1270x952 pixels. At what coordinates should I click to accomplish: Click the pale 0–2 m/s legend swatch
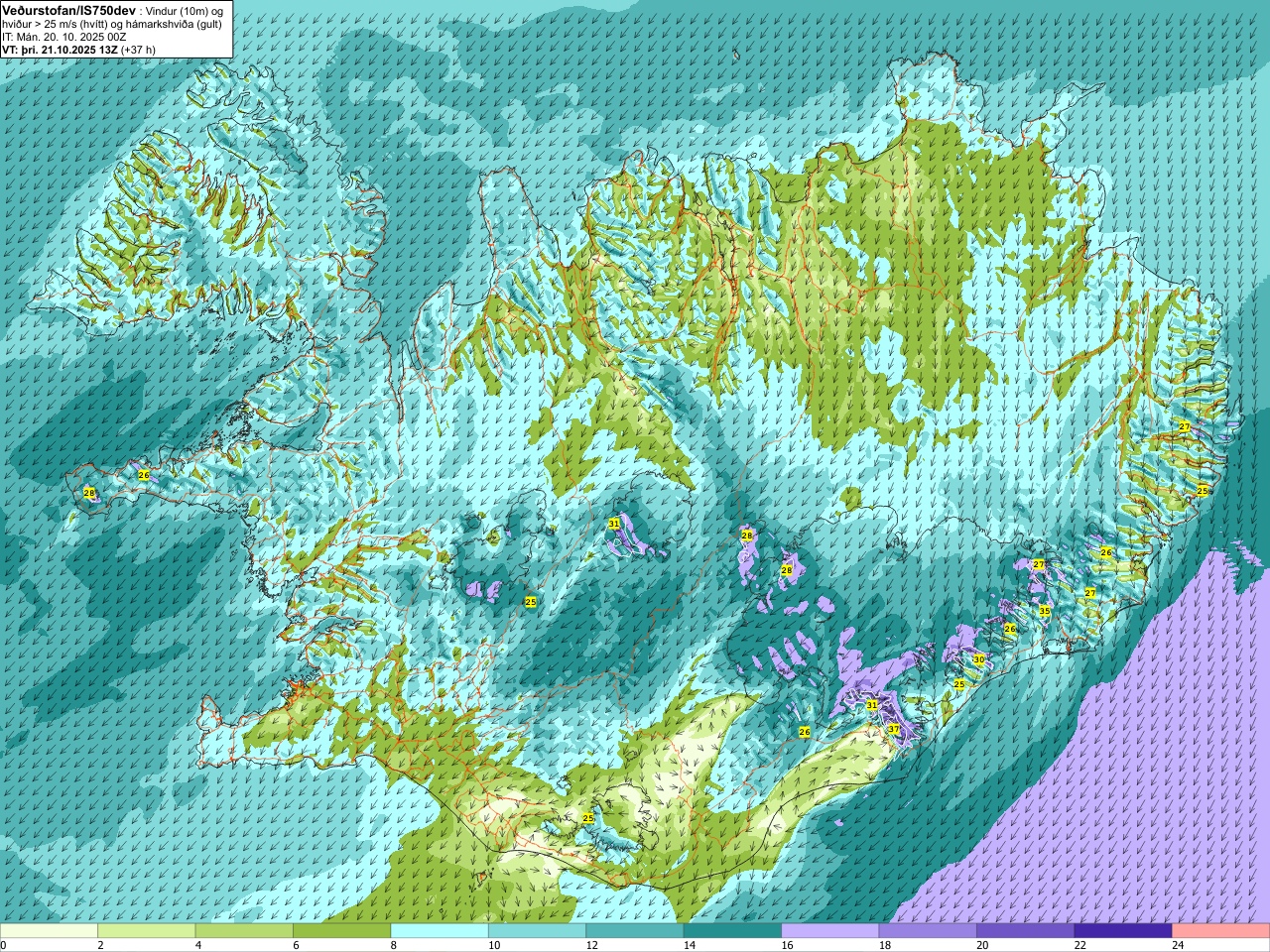point(49,931)
